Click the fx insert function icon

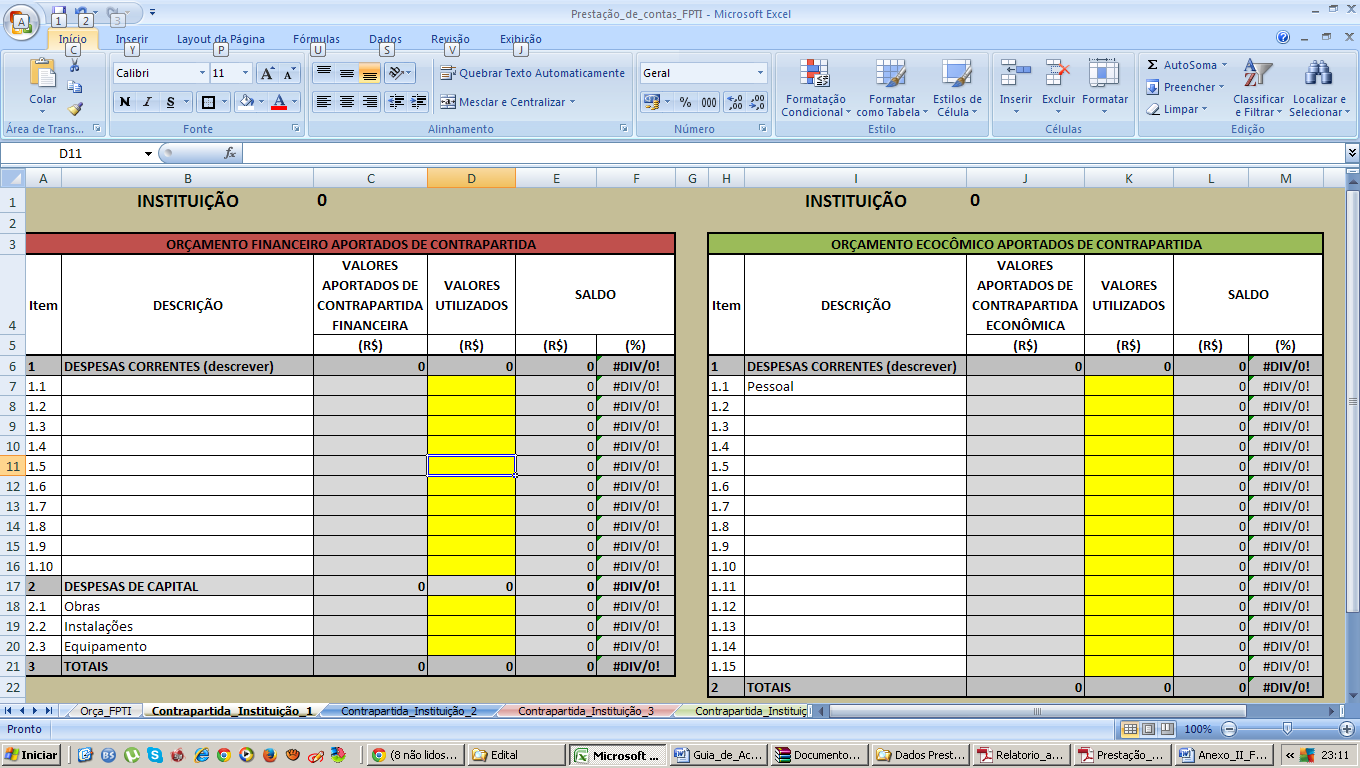[x=230, y=153]
